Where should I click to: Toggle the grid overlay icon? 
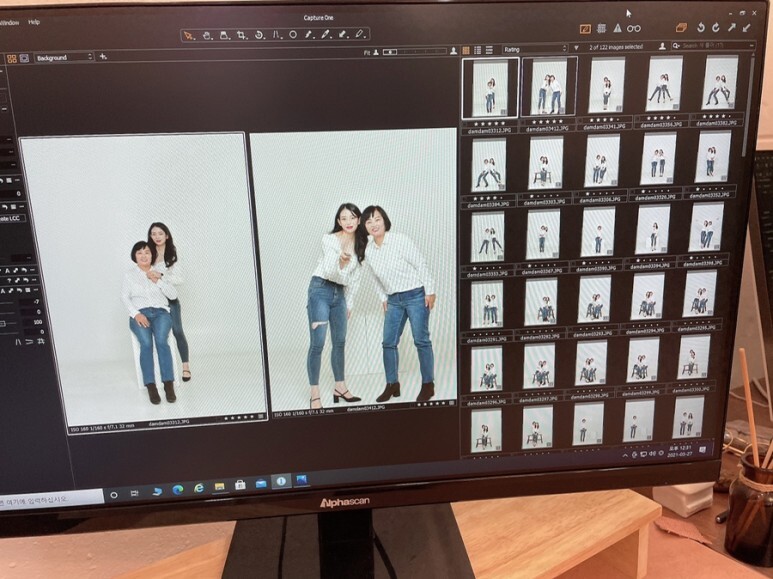(601, 28)
